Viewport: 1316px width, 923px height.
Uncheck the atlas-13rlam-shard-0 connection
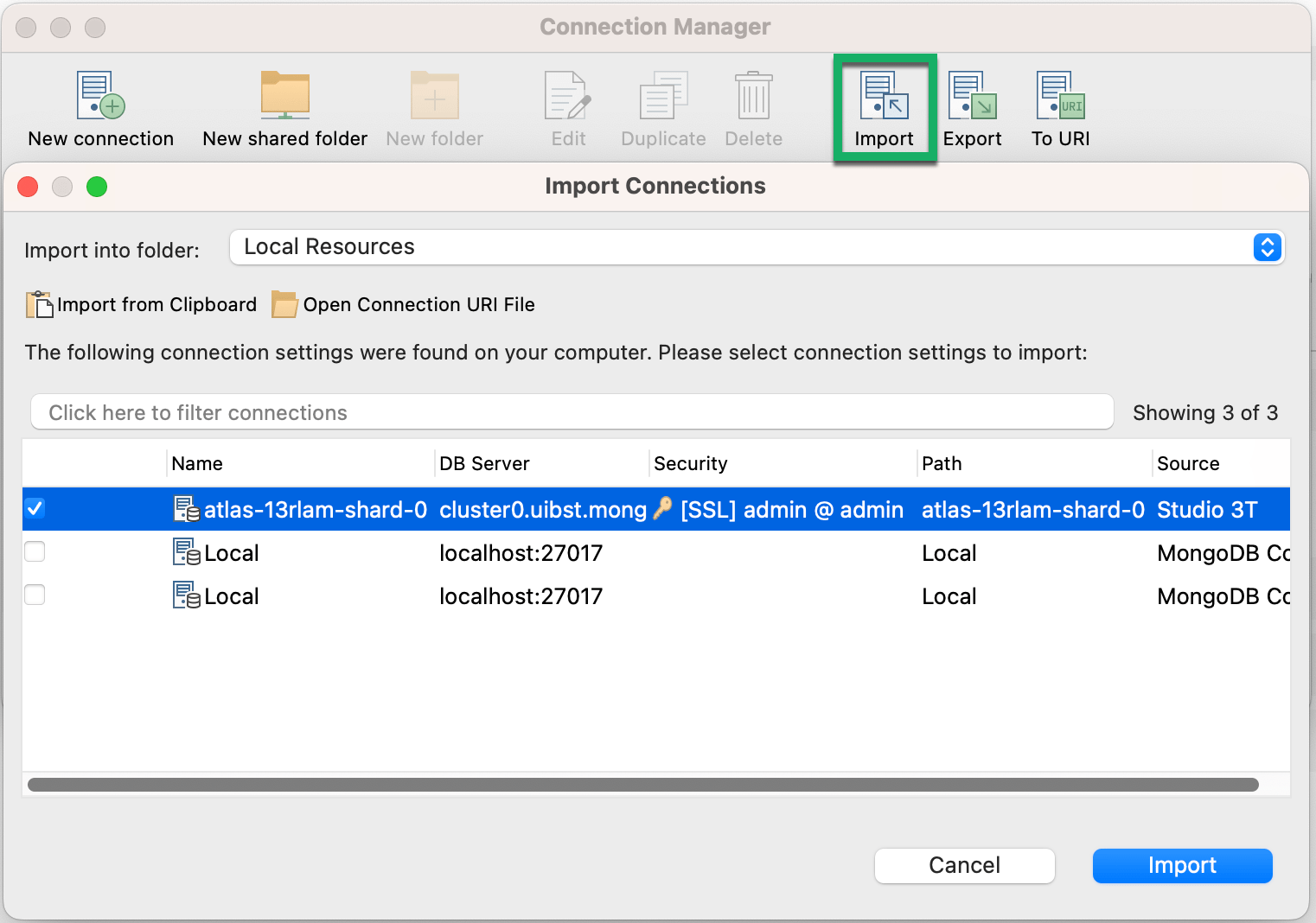[x=35, y=509]
